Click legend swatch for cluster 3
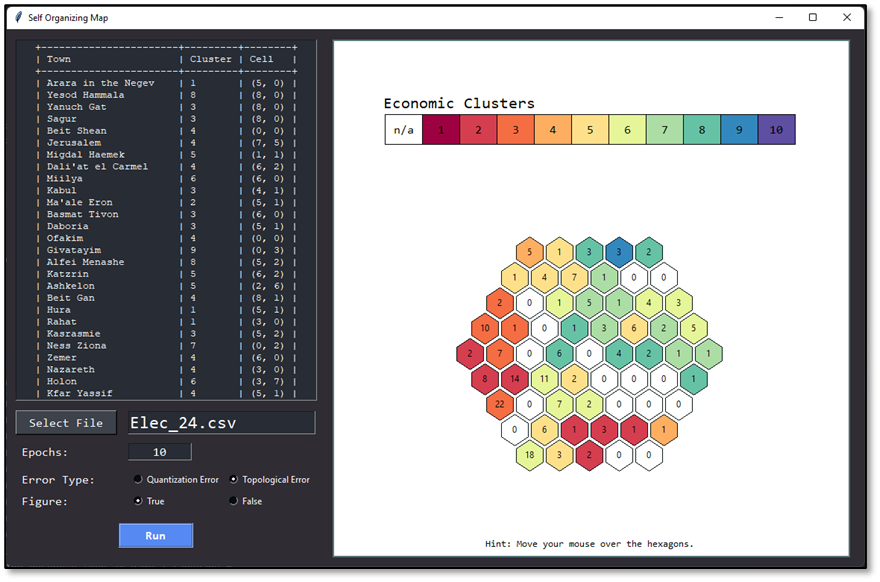This screenshot has height=582, width=880. coord(515,130)
